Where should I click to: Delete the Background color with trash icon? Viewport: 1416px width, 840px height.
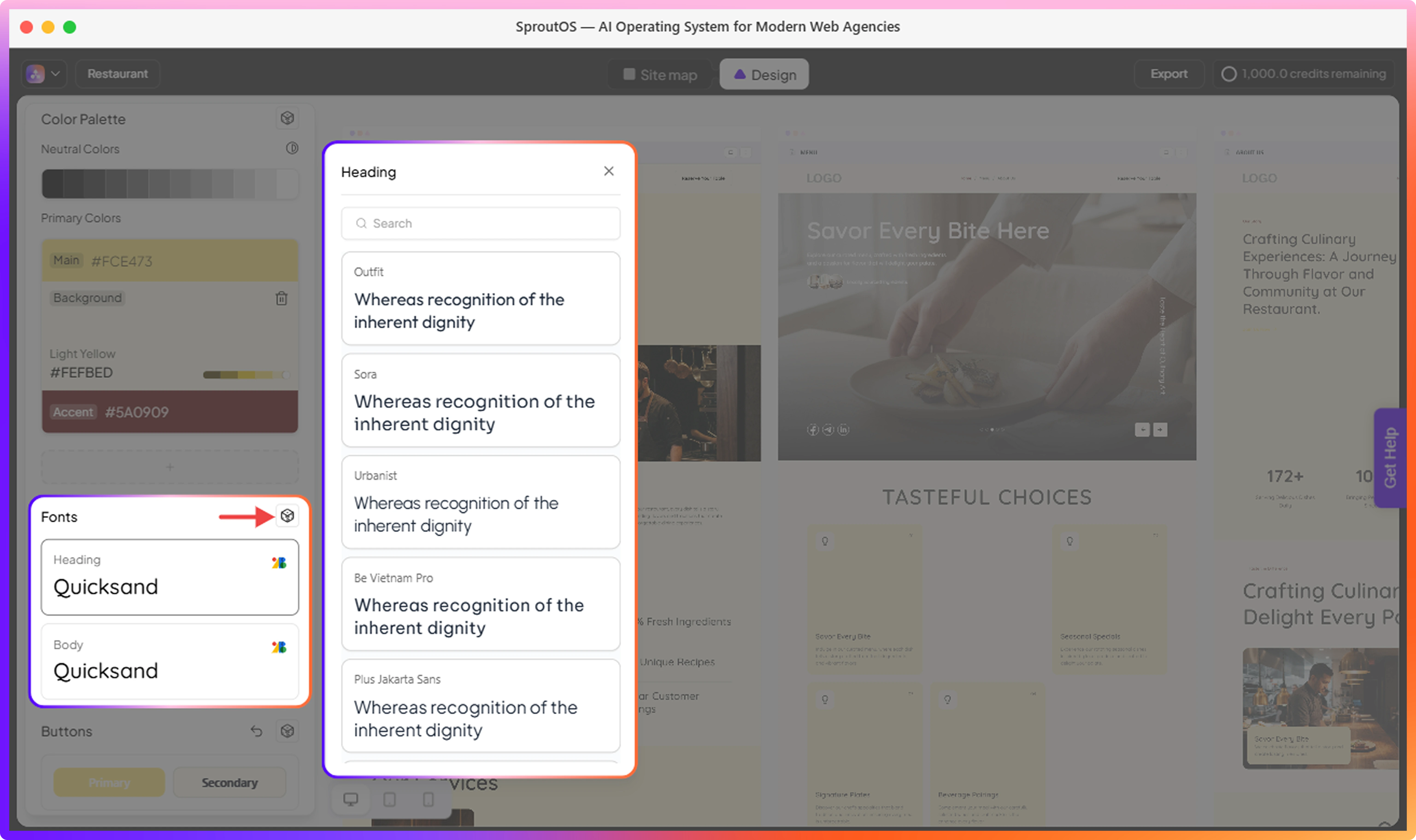281,298
